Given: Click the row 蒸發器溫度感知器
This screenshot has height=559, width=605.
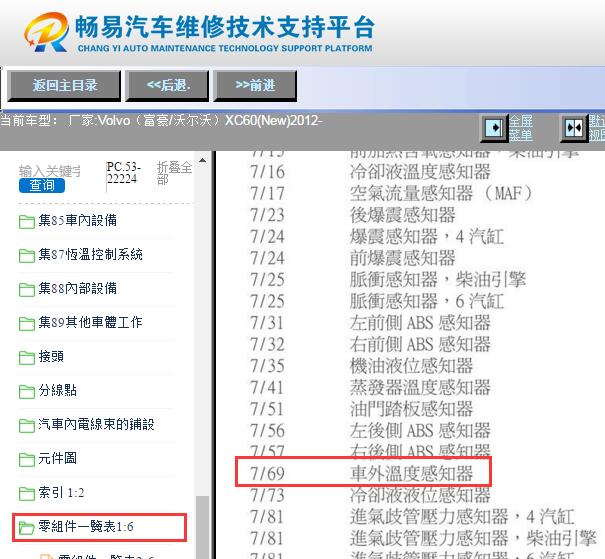Looking at the screenshot, I should click(x=370, y=388).
